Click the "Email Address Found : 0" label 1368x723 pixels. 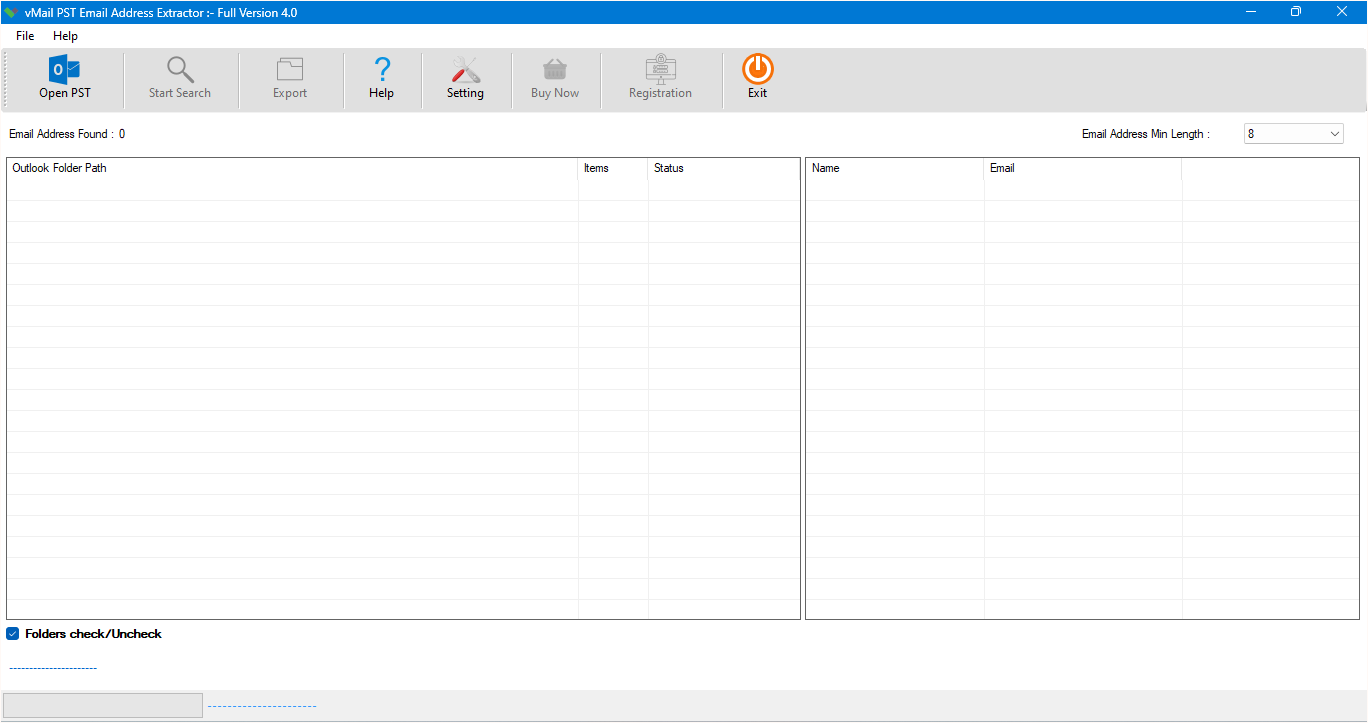point(67,134)
